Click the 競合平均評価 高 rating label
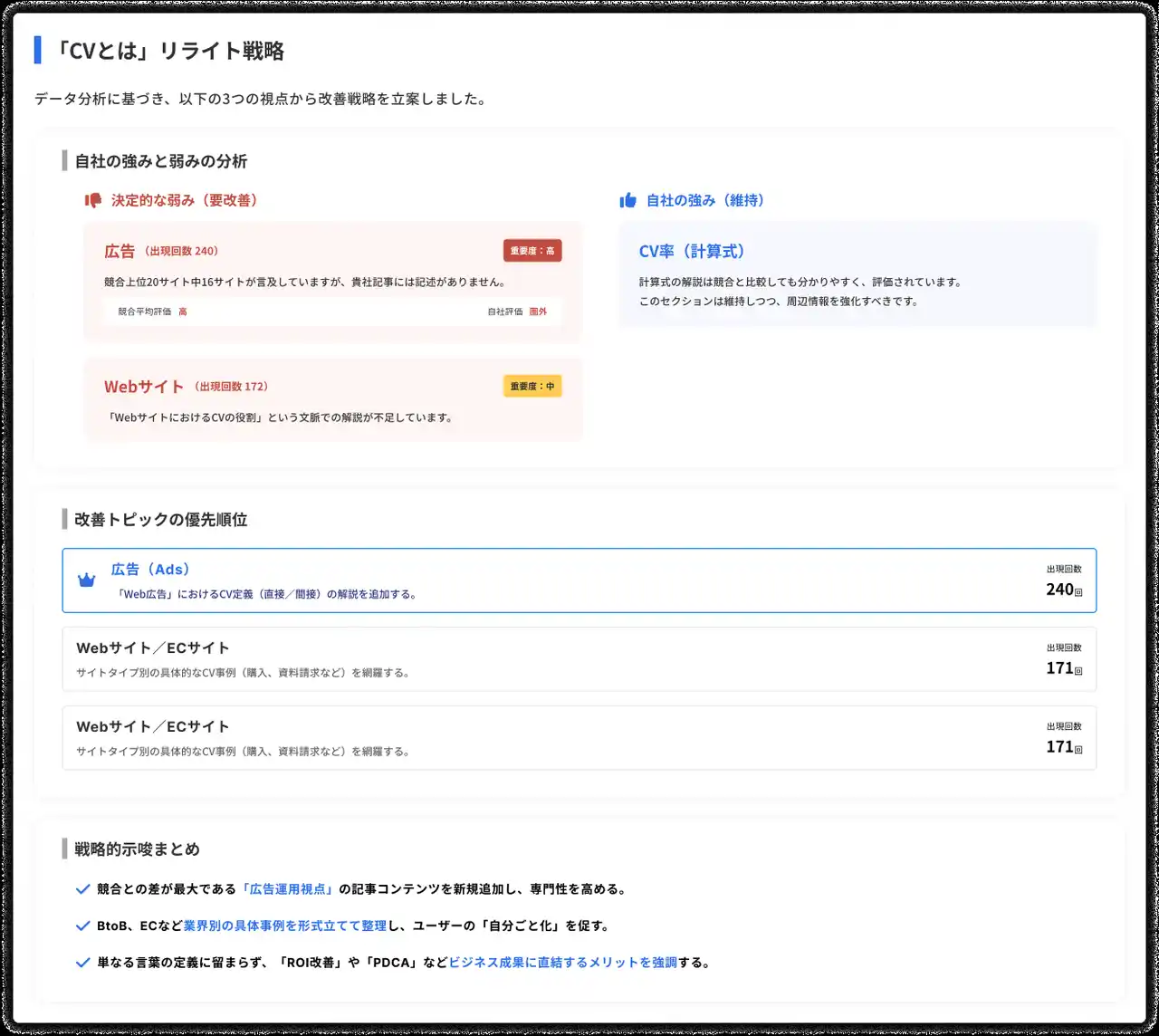Image resolution: width=1159 pixels, height=1036 pixels. (152, 312)
